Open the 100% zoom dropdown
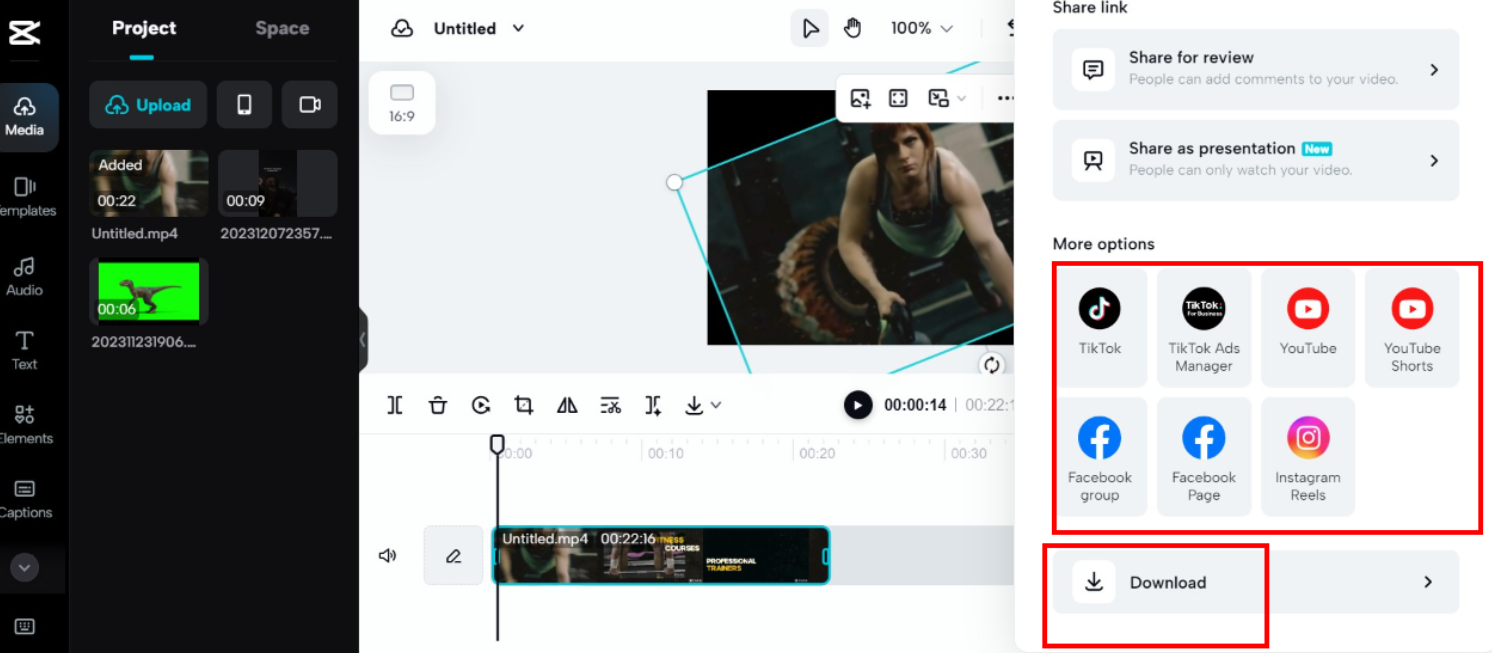 pos(920,28)
